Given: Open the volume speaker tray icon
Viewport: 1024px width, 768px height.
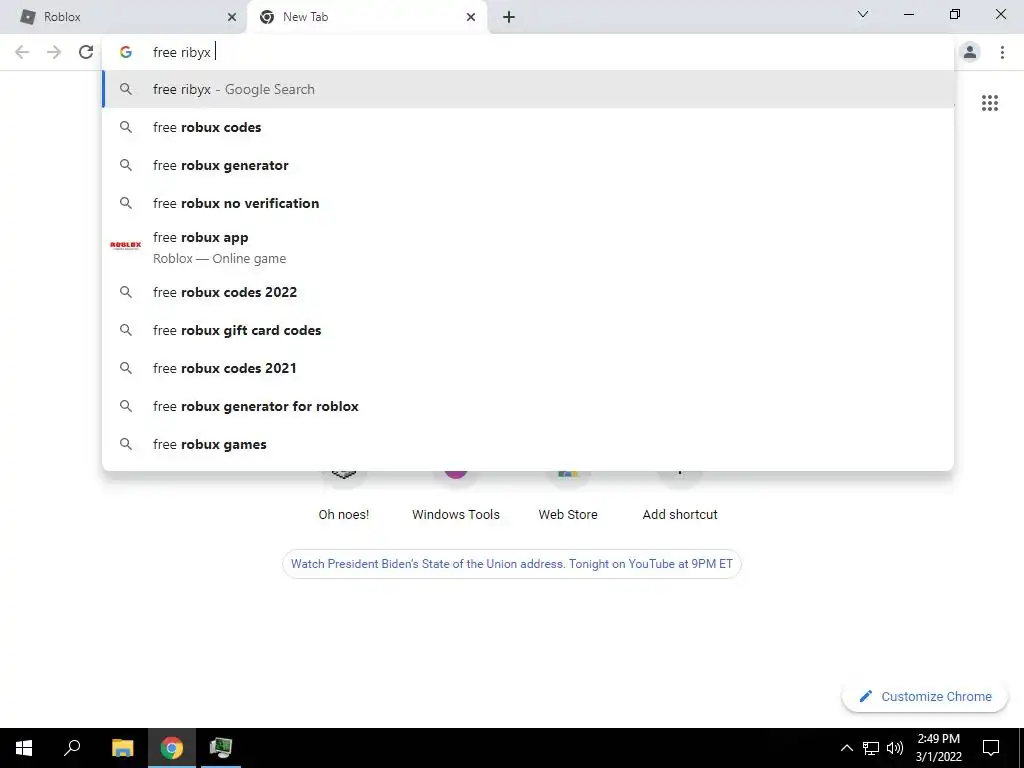Looking at the screenshot, I should point(895,748).
